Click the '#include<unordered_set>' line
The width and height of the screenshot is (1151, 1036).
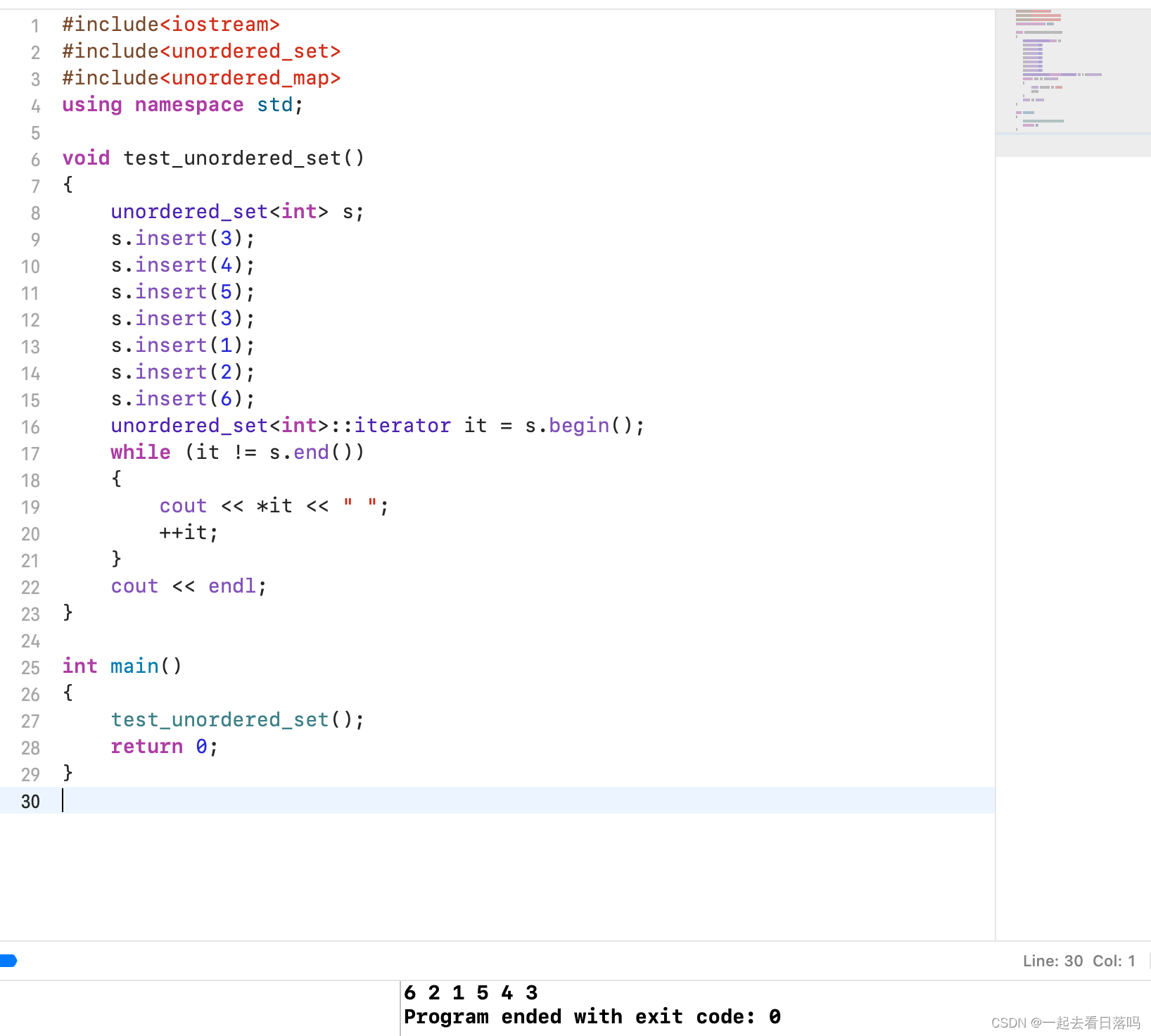pyautogui.click(x=201, y=51)
